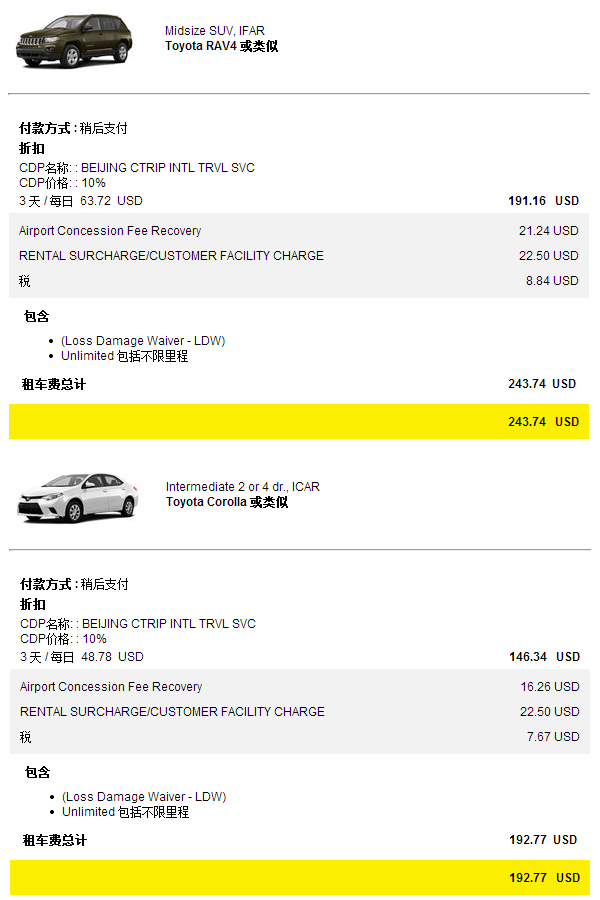Image resolution: width=600 pixels, height=900 pixels.
Task: Click the dark green SUV car image
Action: click(x=74, y=41)
